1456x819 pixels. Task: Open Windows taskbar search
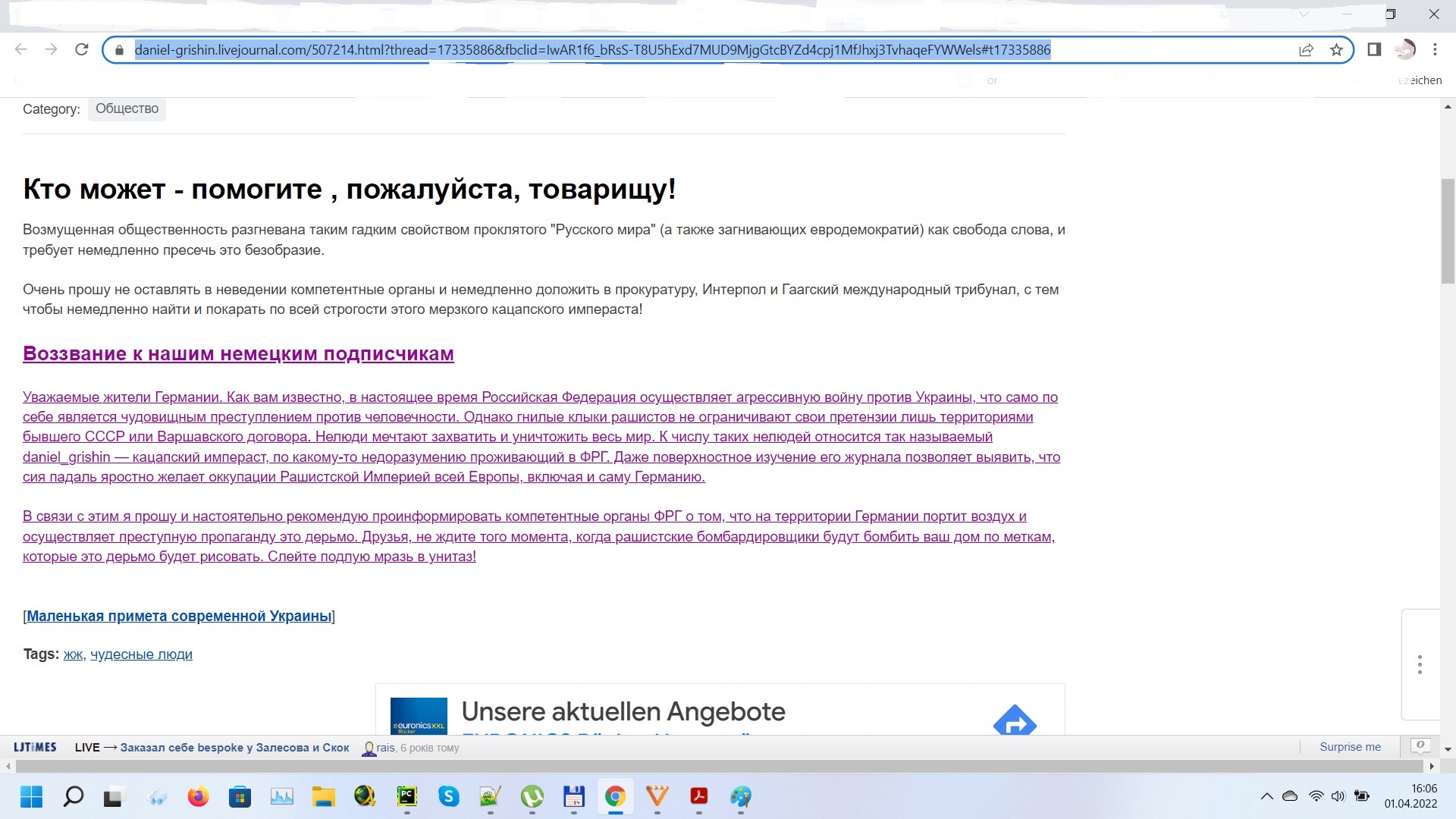[x=73, y=796]
